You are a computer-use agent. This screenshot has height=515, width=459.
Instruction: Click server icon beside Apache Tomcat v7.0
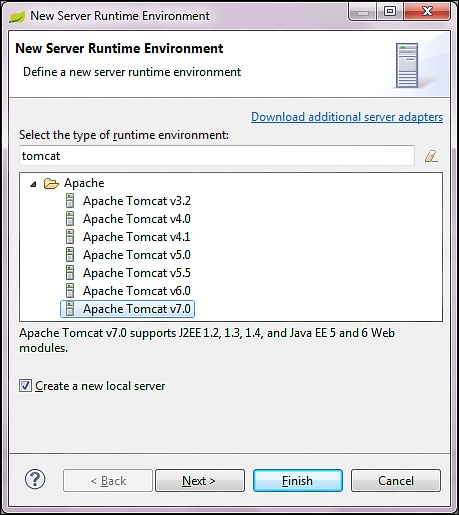click(x=70, y=309)
